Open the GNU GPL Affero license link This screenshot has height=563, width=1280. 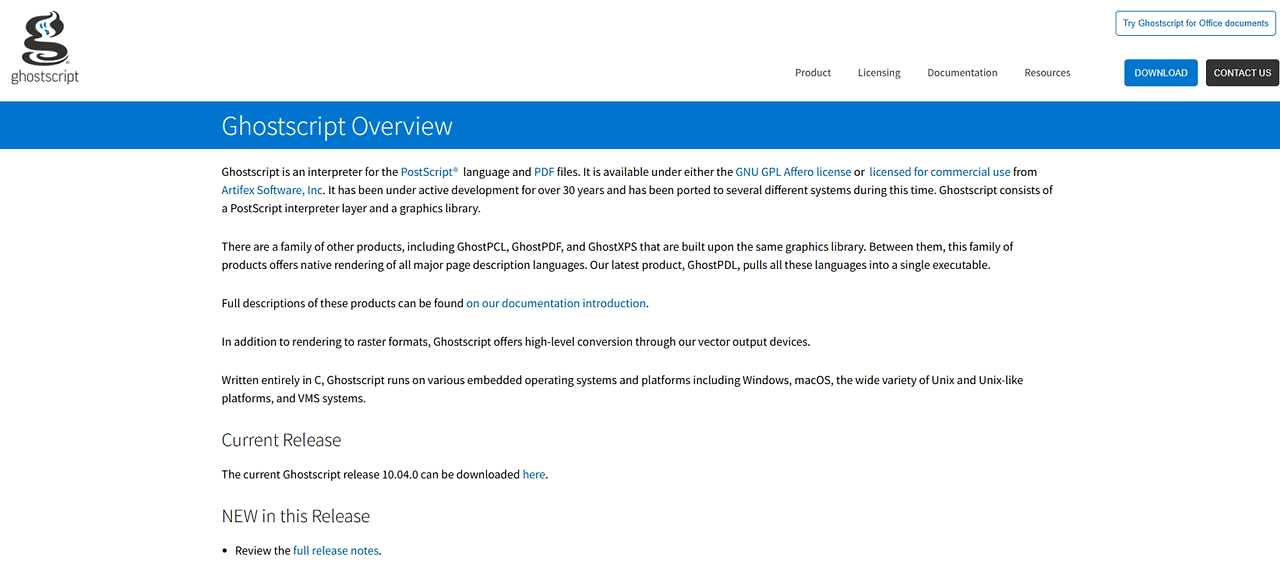pos(793,172)
